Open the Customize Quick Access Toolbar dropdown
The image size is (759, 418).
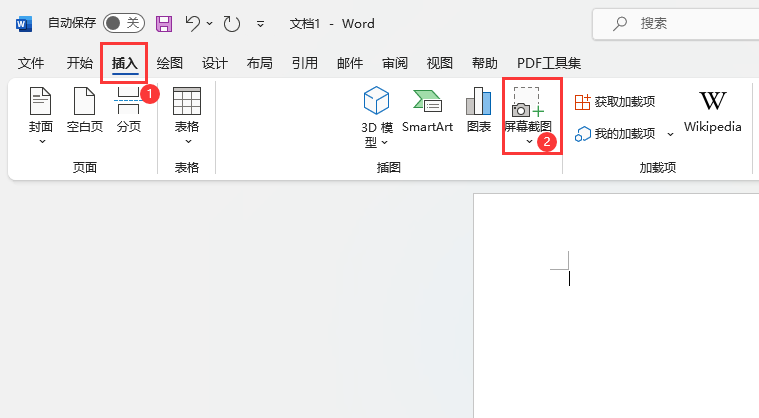pyautogui.click(x=260, y=24)
